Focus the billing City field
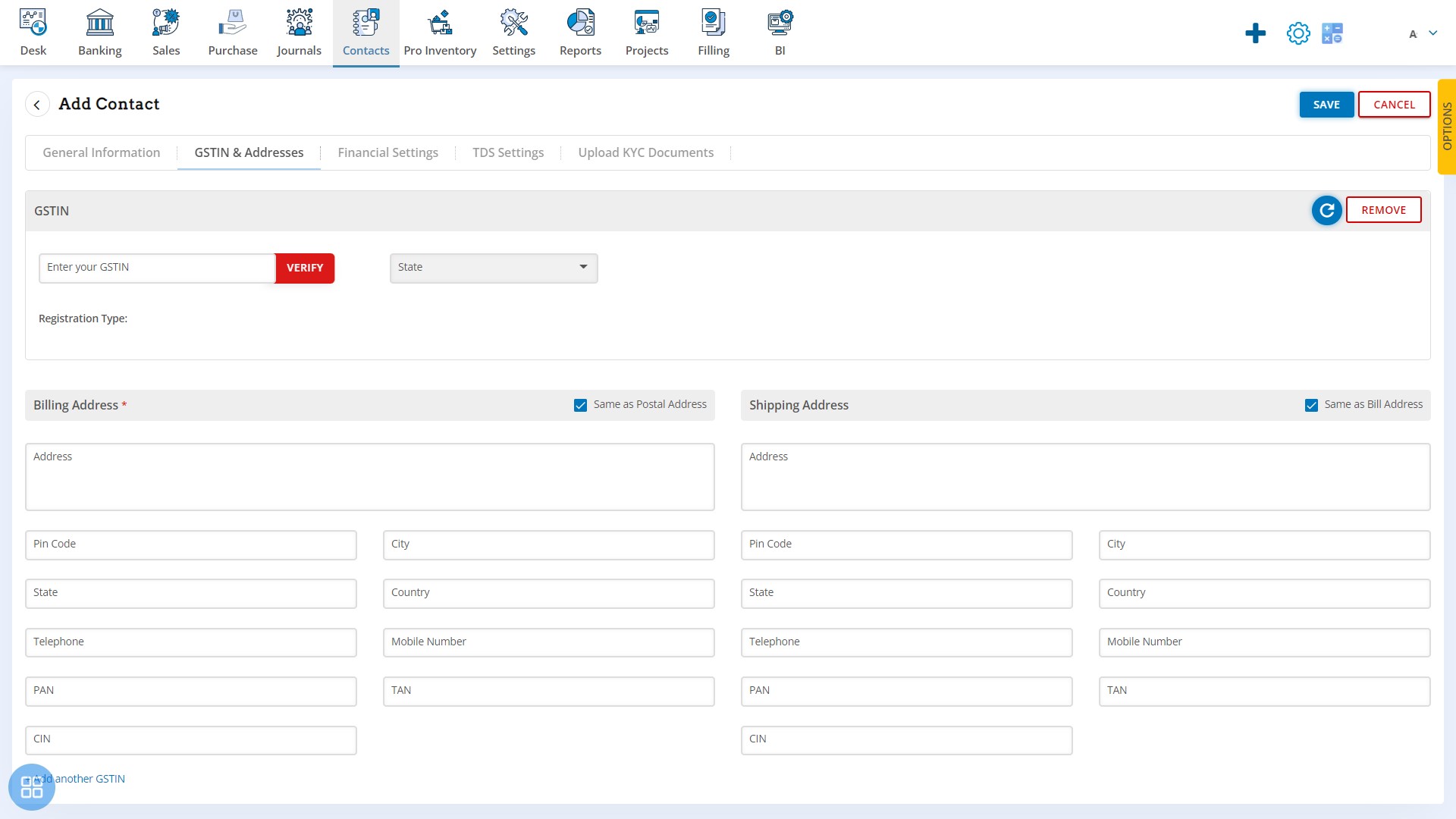 549,545
